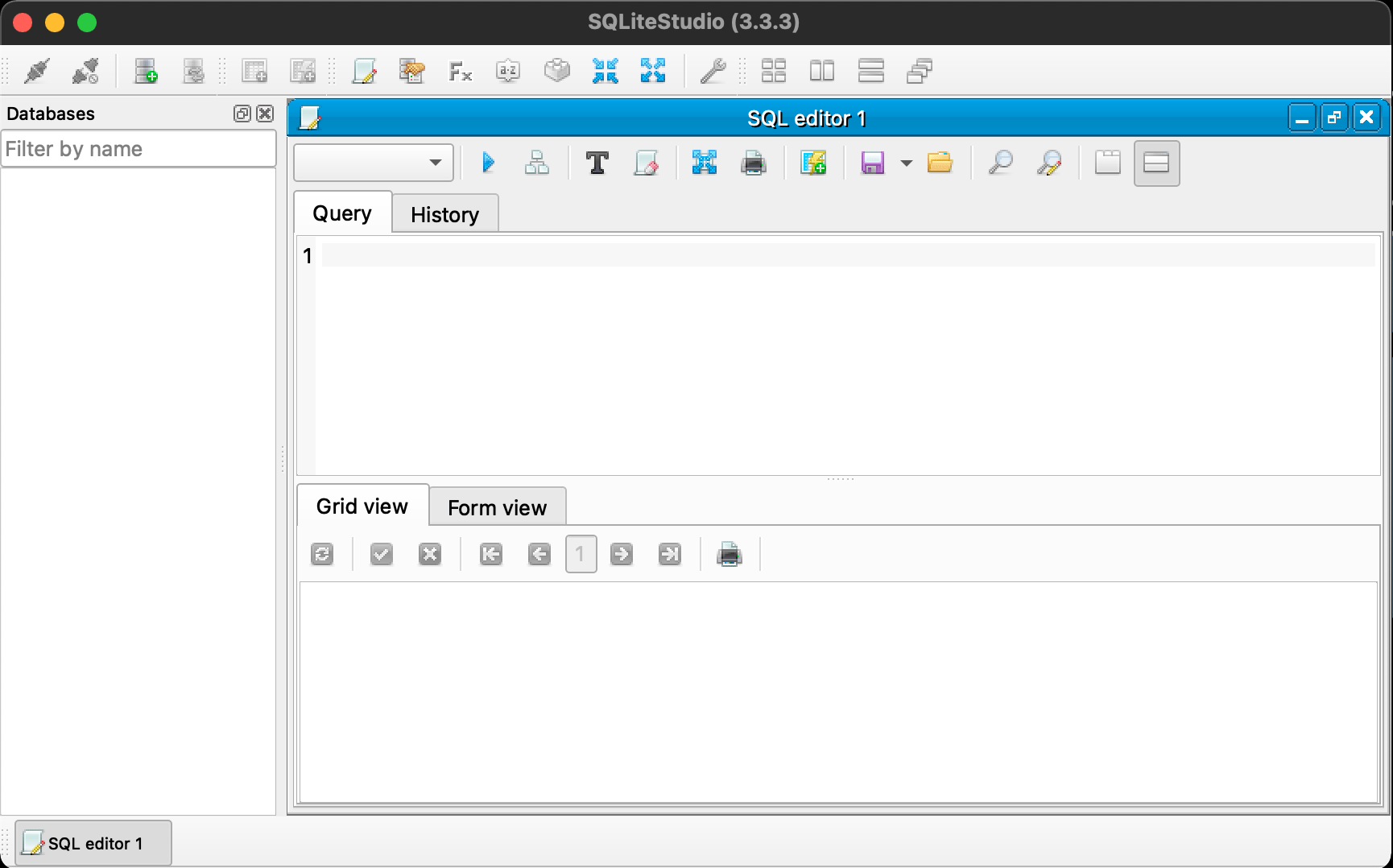Switch to the History tab

pos(445,214)
